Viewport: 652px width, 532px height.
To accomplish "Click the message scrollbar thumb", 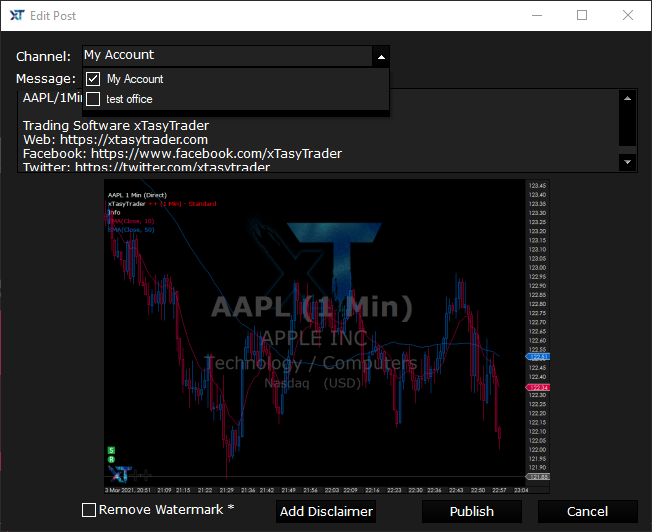I will pos(627,125).
